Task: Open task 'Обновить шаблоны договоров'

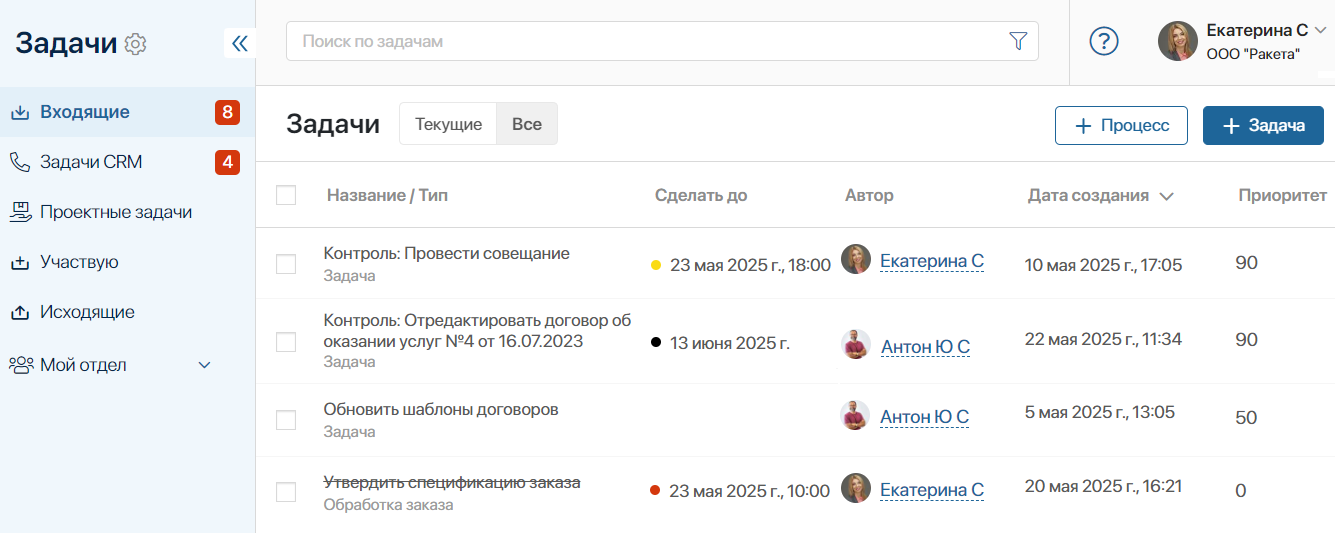Action: pyautogui.click(x=441, y=409)
